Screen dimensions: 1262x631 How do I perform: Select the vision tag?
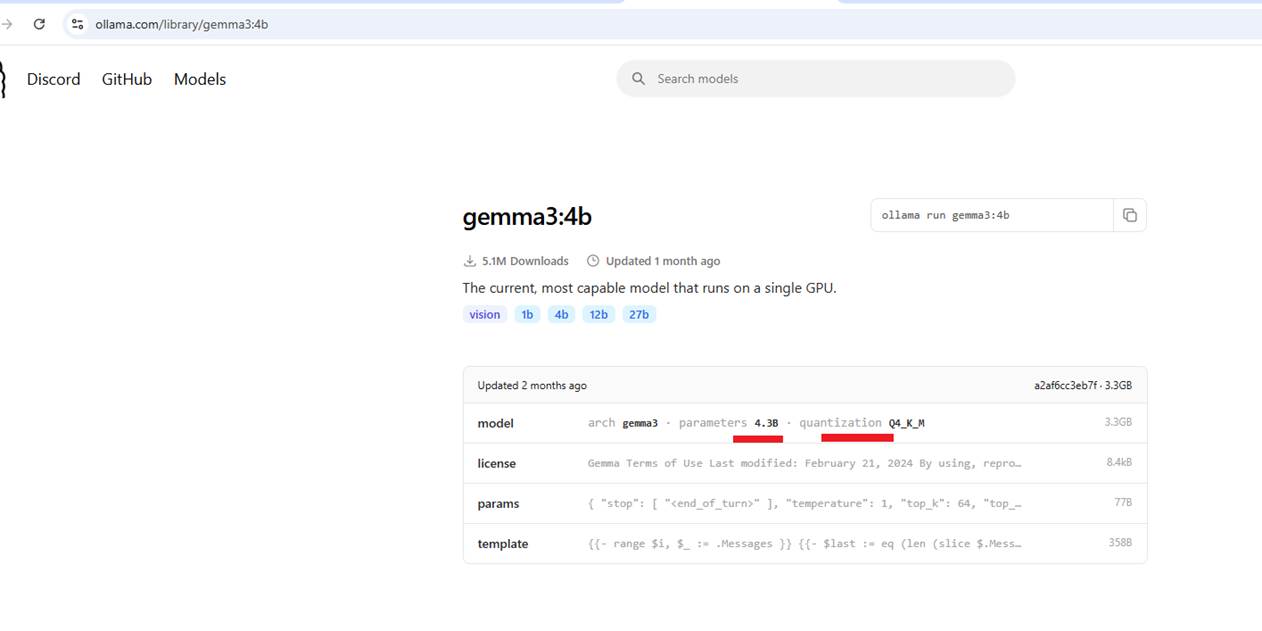485,314
